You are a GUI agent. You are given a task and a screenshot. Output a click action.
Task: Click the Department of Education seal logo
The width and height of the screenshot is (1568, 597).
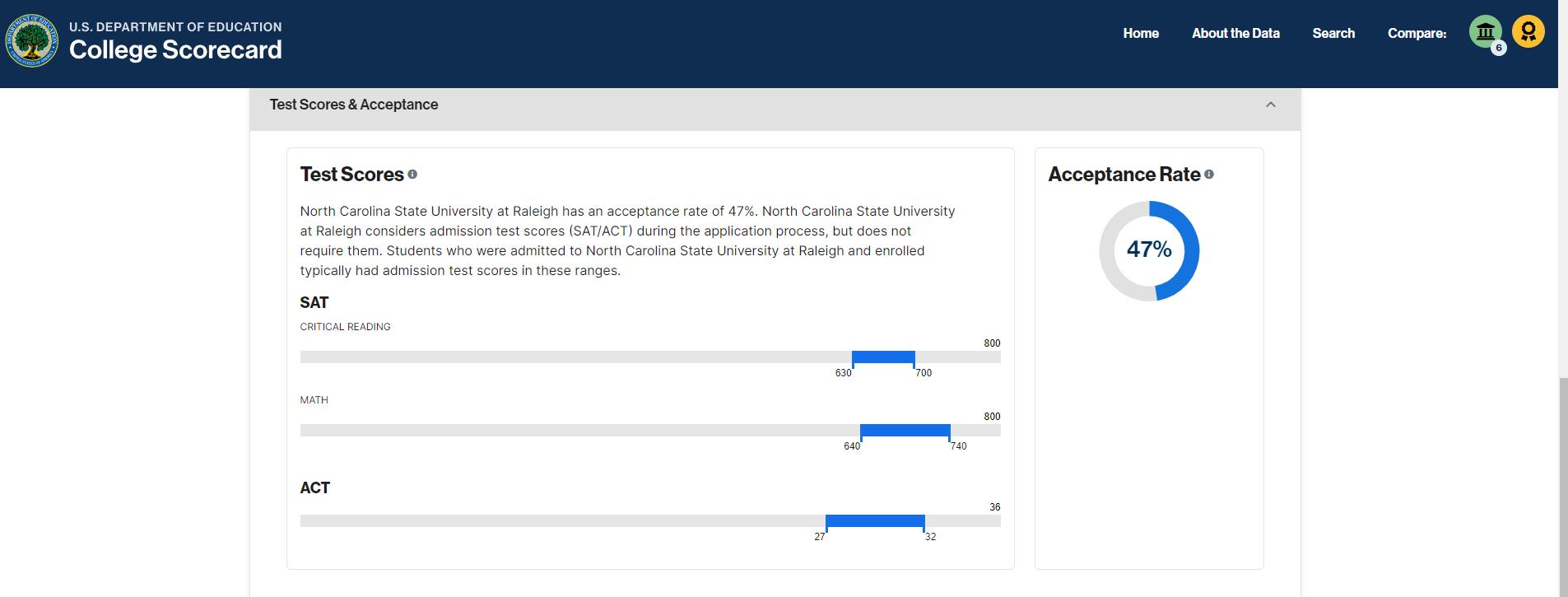32,40
